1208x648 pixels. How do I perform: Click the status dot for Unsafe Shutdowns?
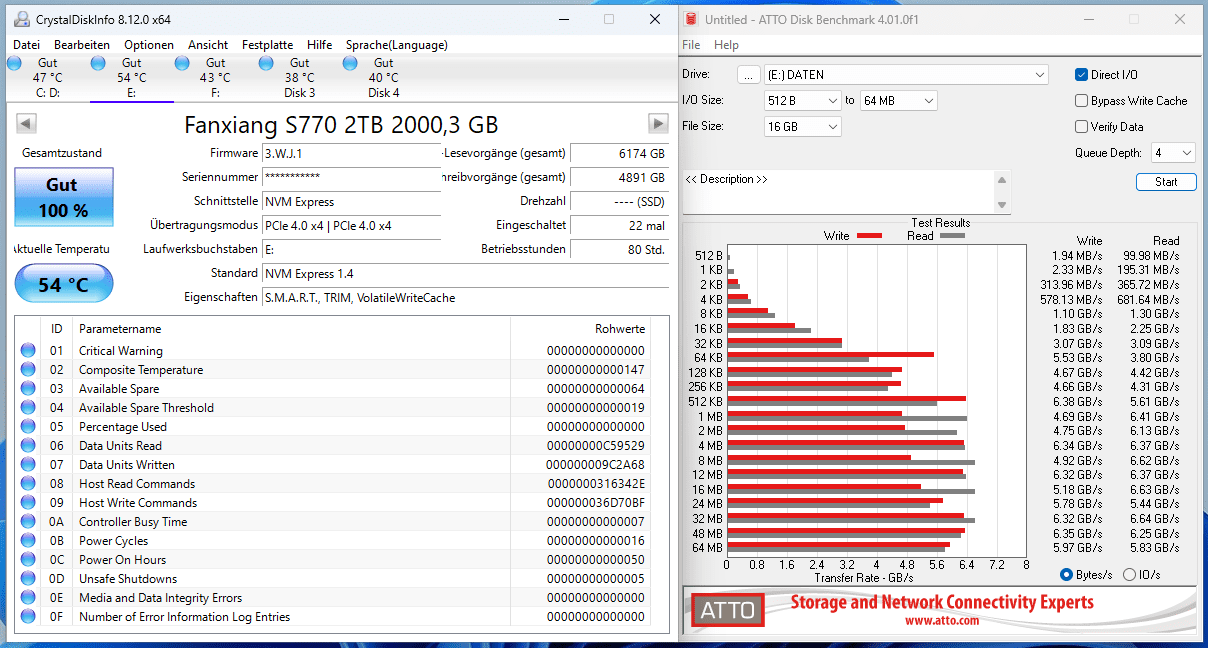pyautogui.click(x=28, y=578)
